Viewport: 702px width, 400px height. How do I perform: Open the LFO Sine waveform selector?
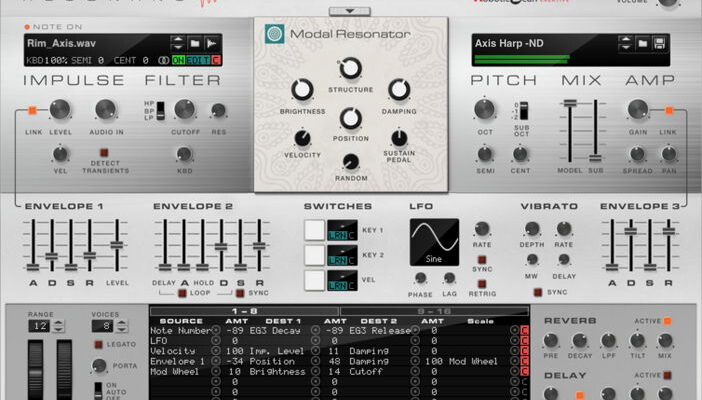(x=434, y=243)
